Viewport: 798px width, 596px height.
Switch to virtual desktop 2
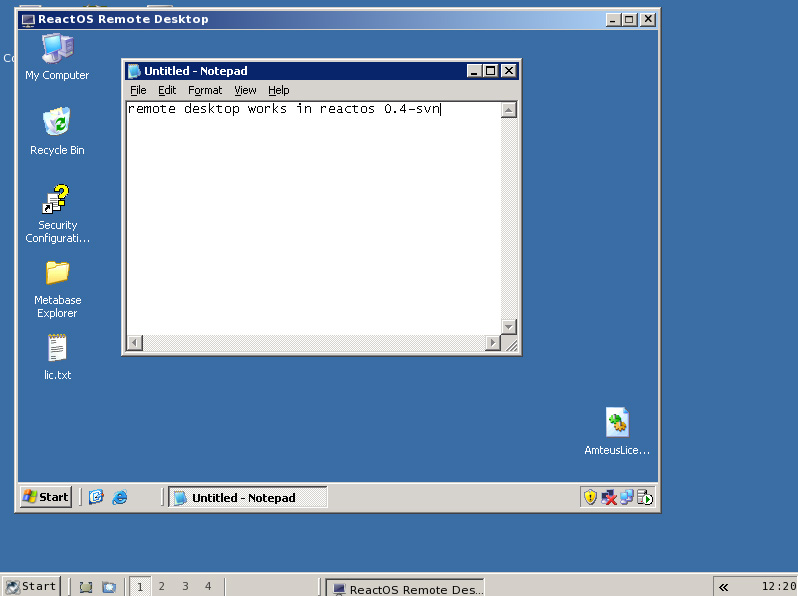162,587
